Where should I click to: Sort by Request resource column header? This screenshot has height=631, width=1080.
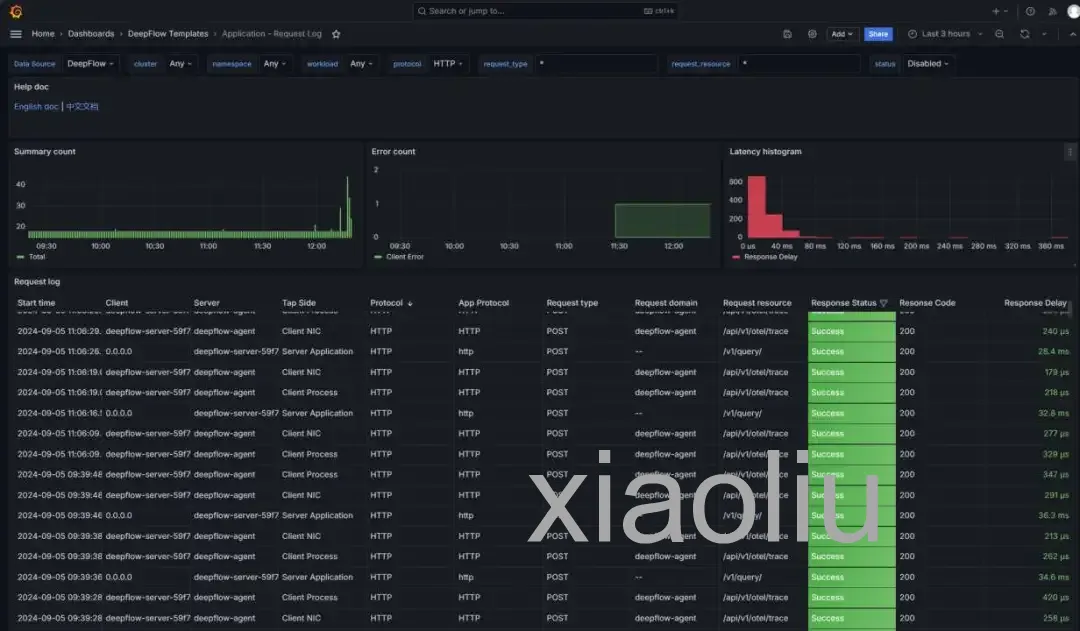coord(757,303)
